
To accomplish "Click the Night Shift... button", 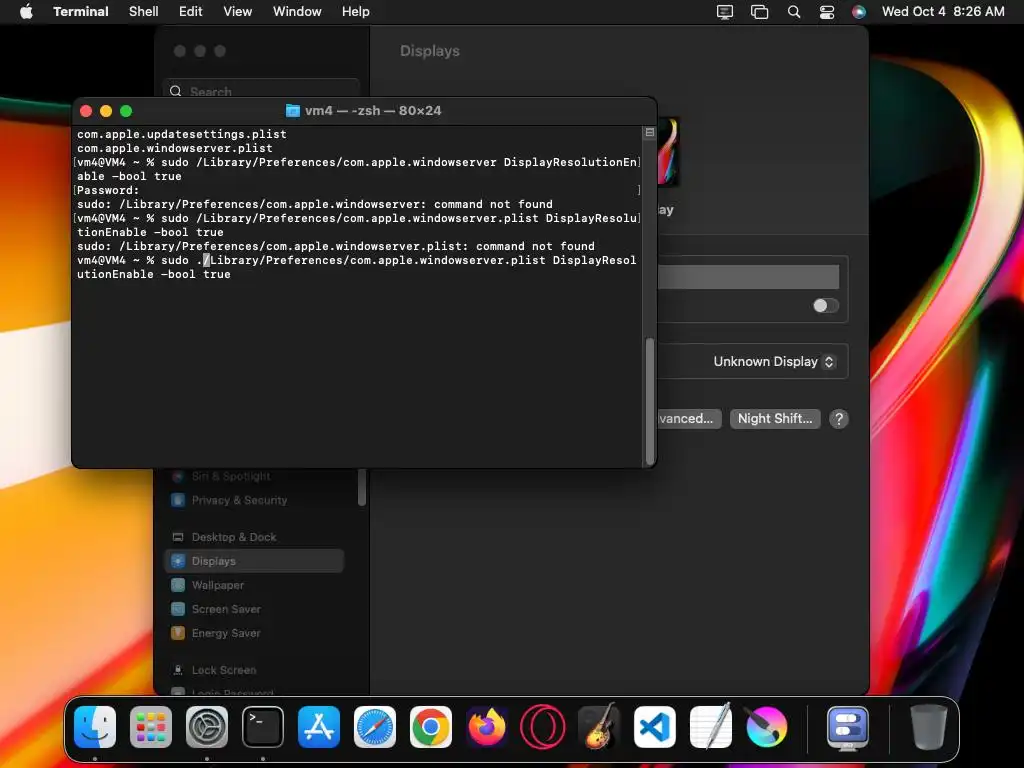I will click(775, 419).
